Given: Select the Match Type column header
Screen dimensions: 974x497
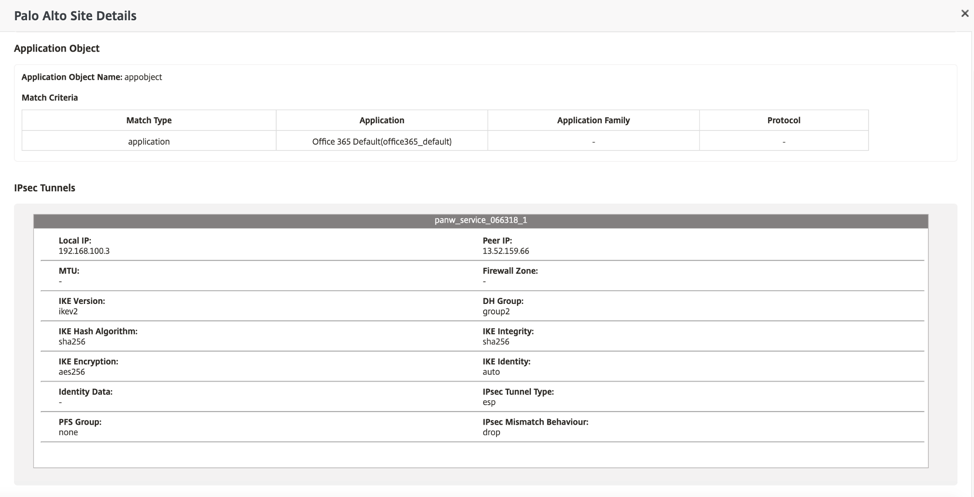Looking at the screenshot, I should click(x=149, y=121).
